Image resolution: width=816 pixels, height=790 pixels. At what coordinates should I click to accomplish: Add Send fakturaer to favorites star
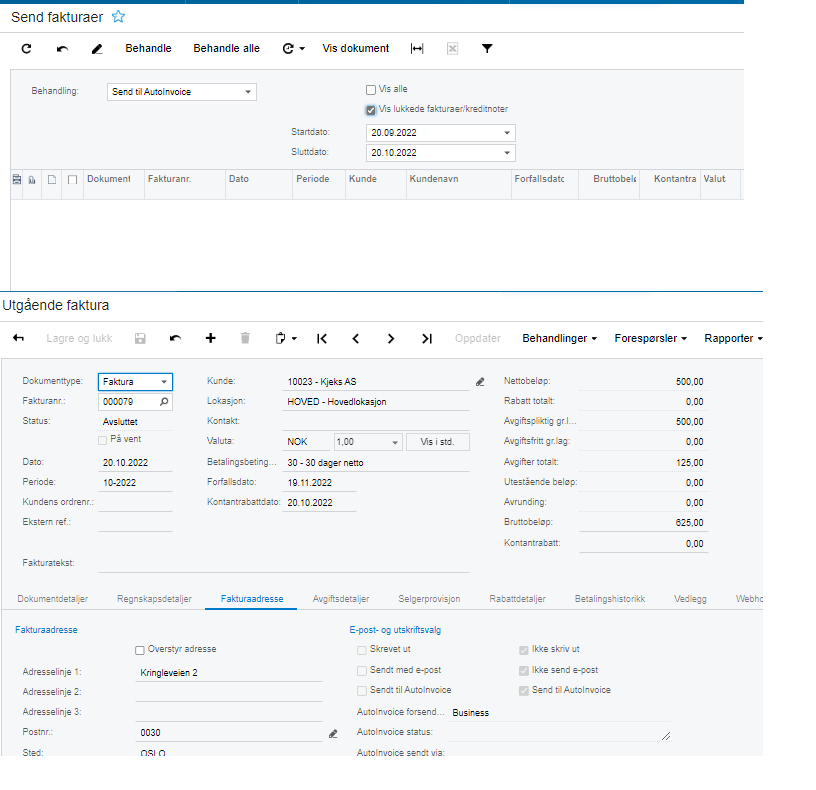[x=119, y=17]
